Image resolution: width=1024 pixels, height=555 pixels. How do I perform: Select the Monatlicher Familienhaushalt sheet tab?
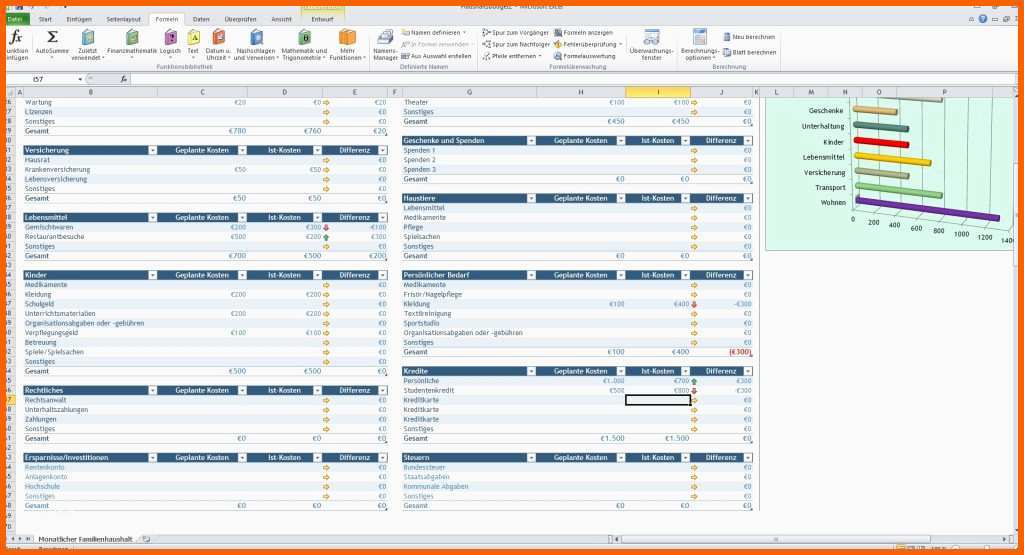pyautogui.click(x=85, y=539)
